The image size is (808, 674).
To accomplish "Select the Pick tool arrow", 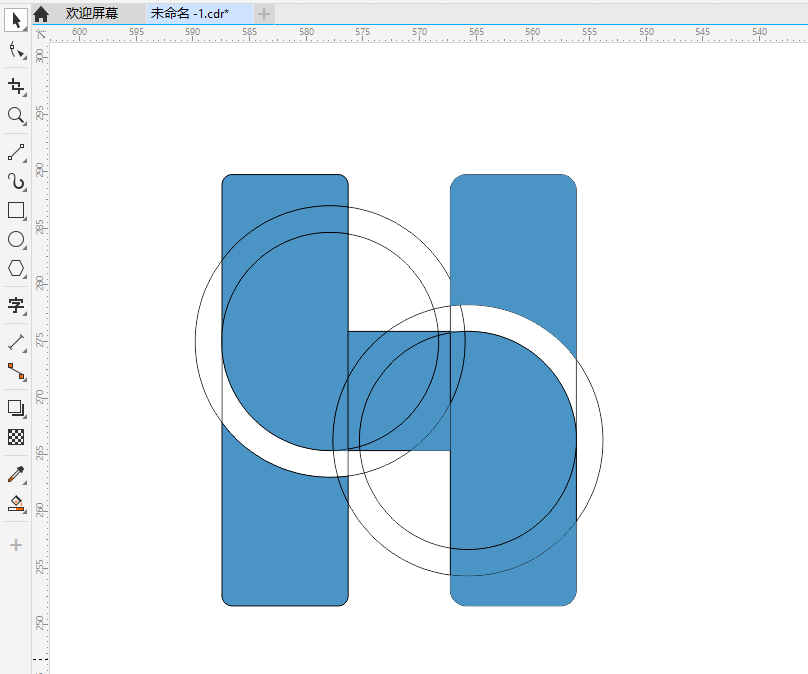I will 16,21.
